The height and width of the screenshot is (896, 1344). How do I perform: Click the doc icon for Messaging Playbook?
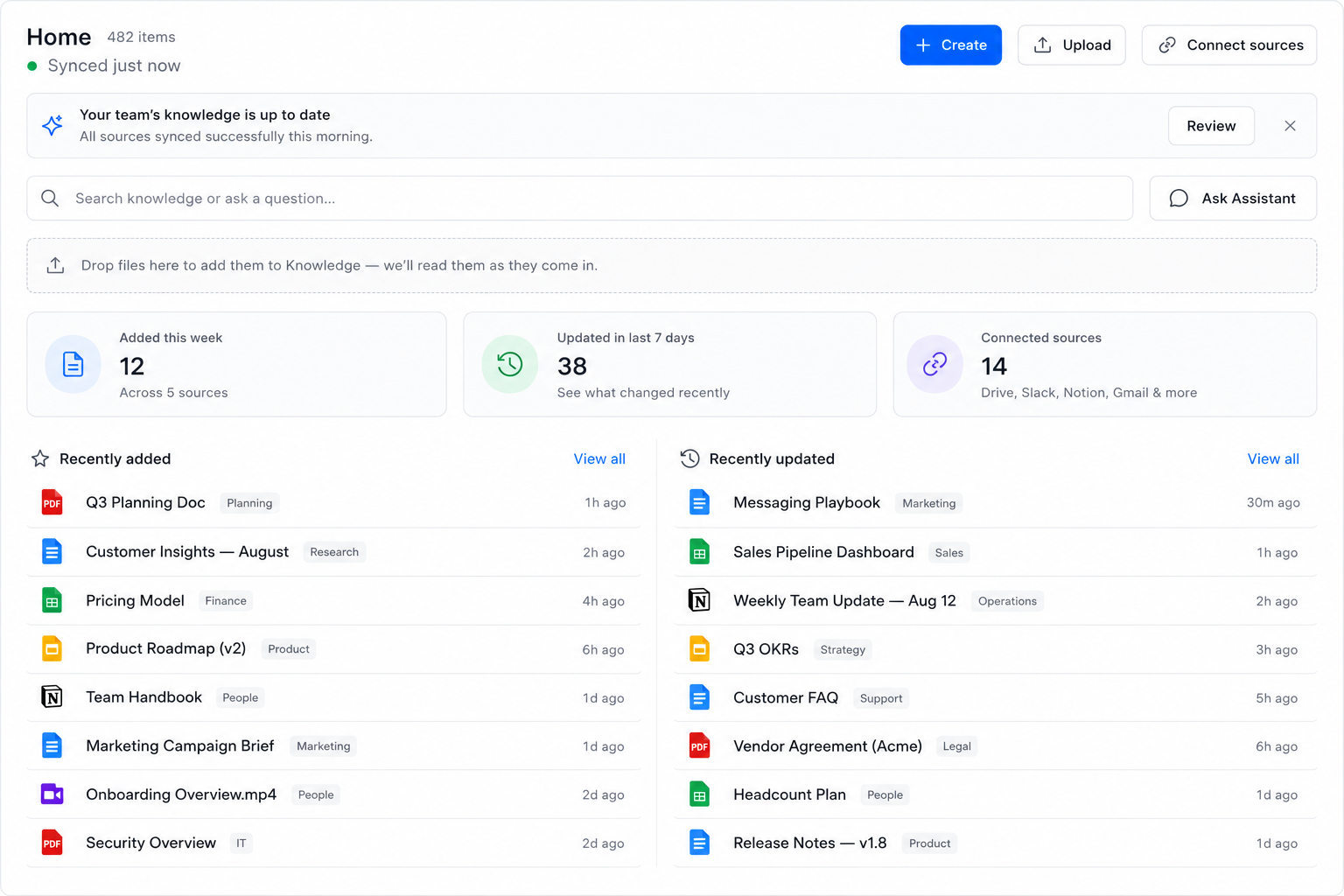coord(699,502)
